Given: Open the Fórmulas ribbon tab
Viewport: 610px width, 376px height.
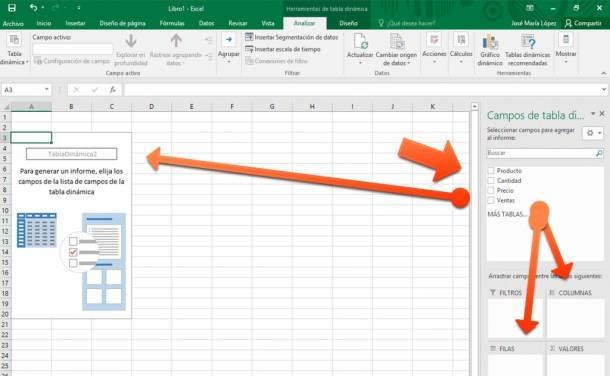Looking at the screenshot, I should pyautogui.click(x=172, y=23).
